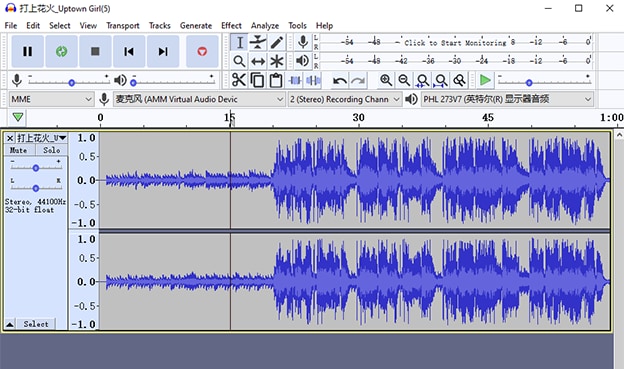The width and height of the screenshot is (624, 369).
Task: Copy the selection with the Copy icon
Action: (257, 80)
